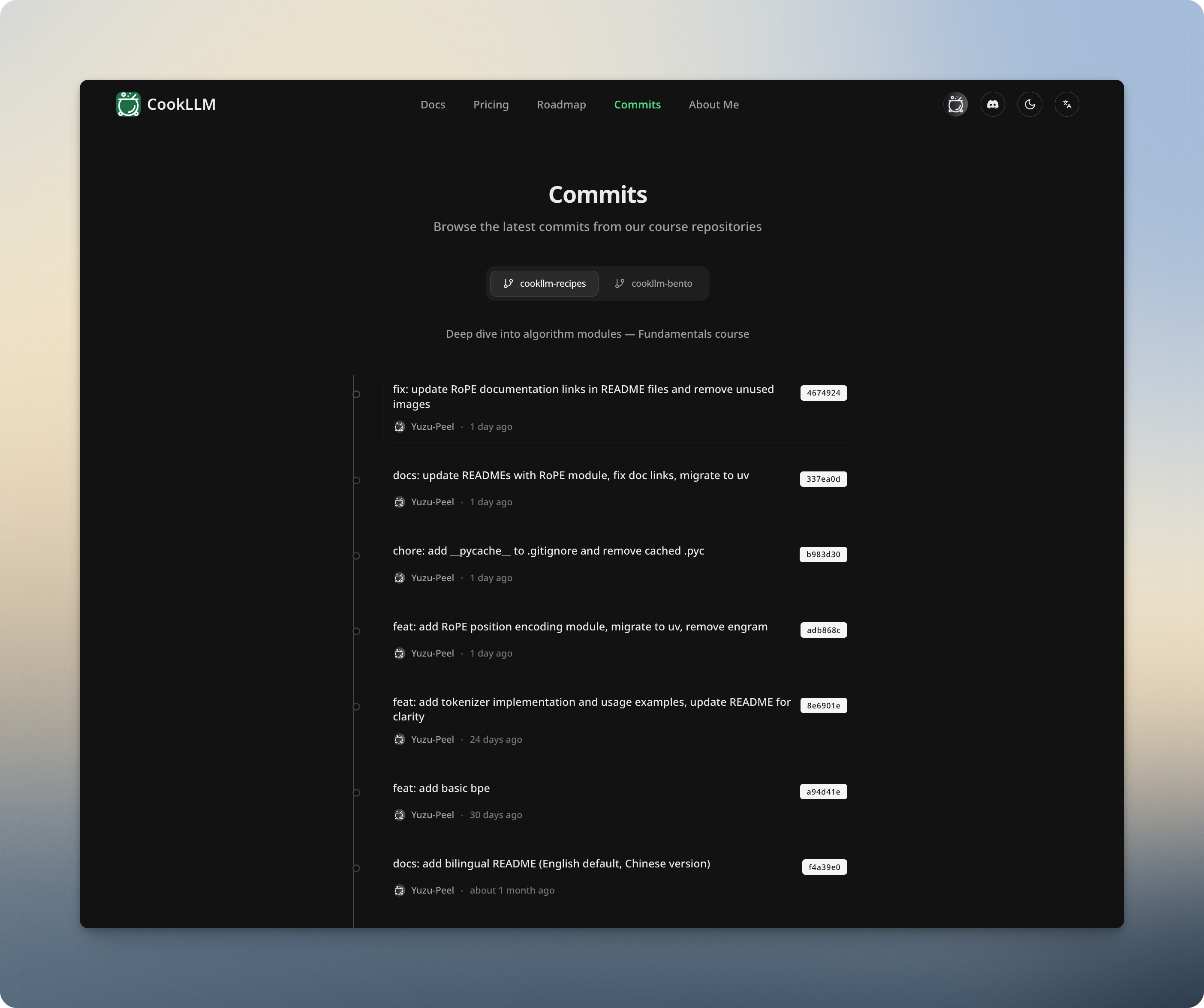Open the language translation switcher icon
The image size is (1204, 1008).
1067,104
